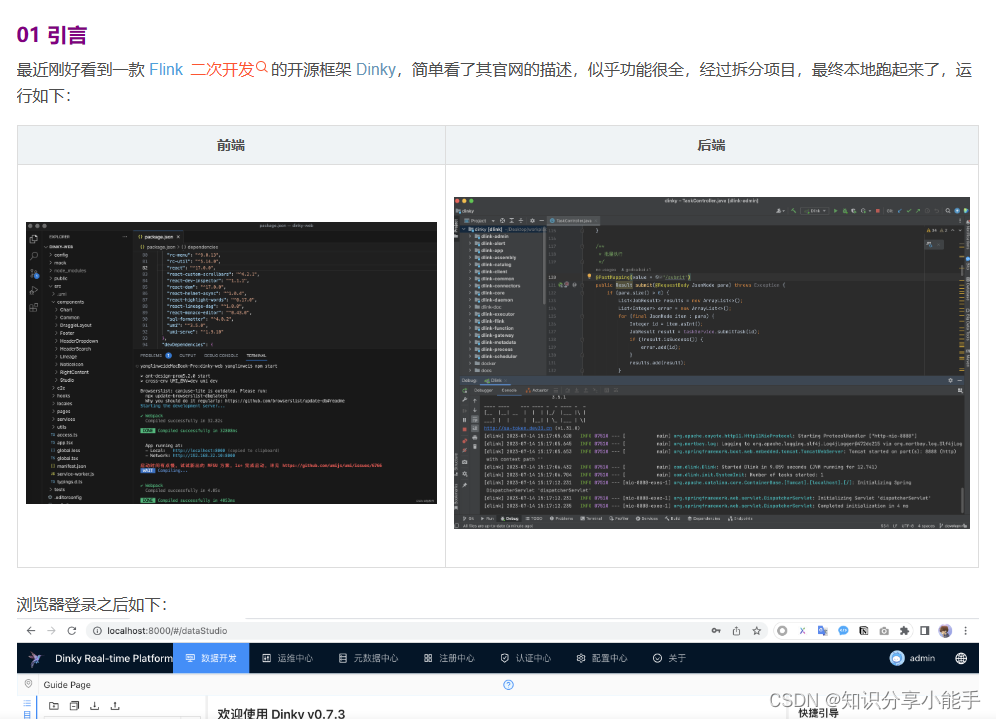996x719 pixels.
Task: Switch to OUTPUT tab in VS Code panel
Action: (x=187, y=356)
